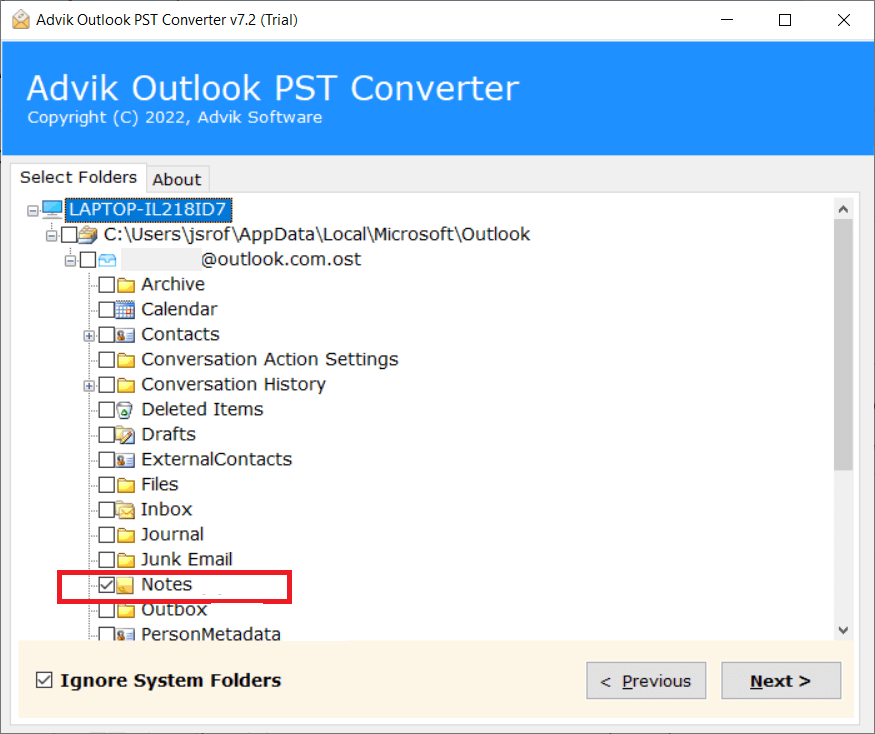Toggle Ignore System Folders checkbox
Screen dimensions: 875x734
click(x=44, y=680)
